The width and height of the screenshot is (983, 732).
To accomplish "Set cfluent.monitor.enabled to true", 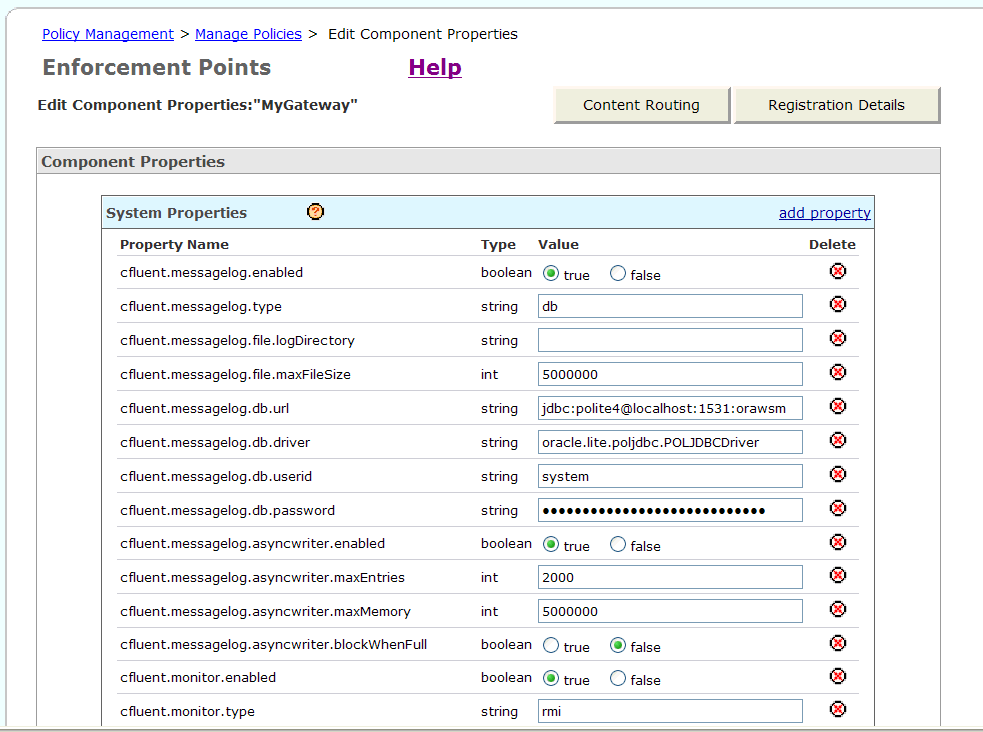I will [551, 678].
